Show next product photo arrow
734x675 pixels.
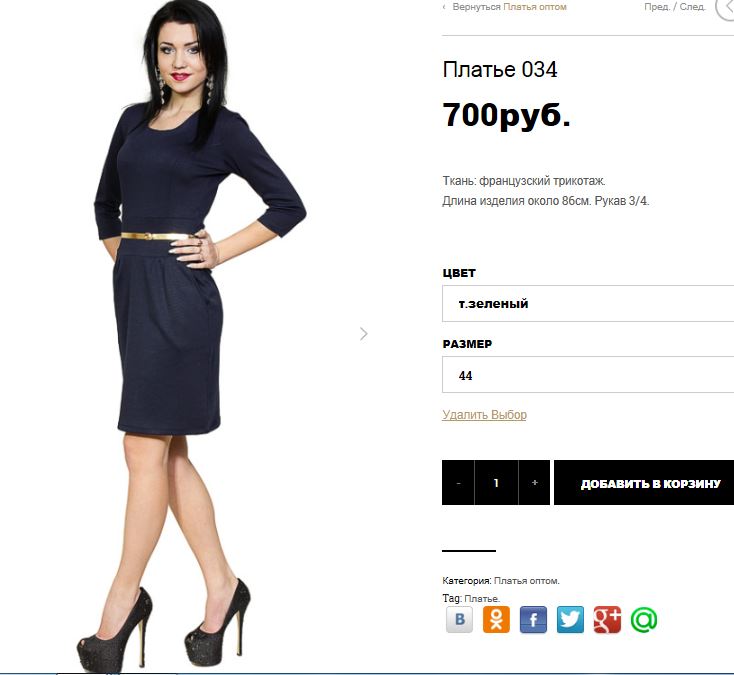coord(364,334)
